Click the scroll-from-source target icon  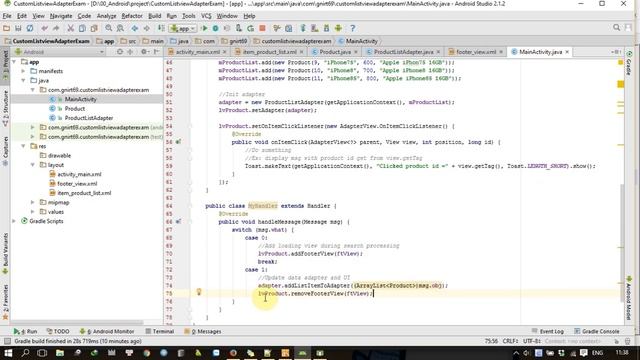point(120,52)
